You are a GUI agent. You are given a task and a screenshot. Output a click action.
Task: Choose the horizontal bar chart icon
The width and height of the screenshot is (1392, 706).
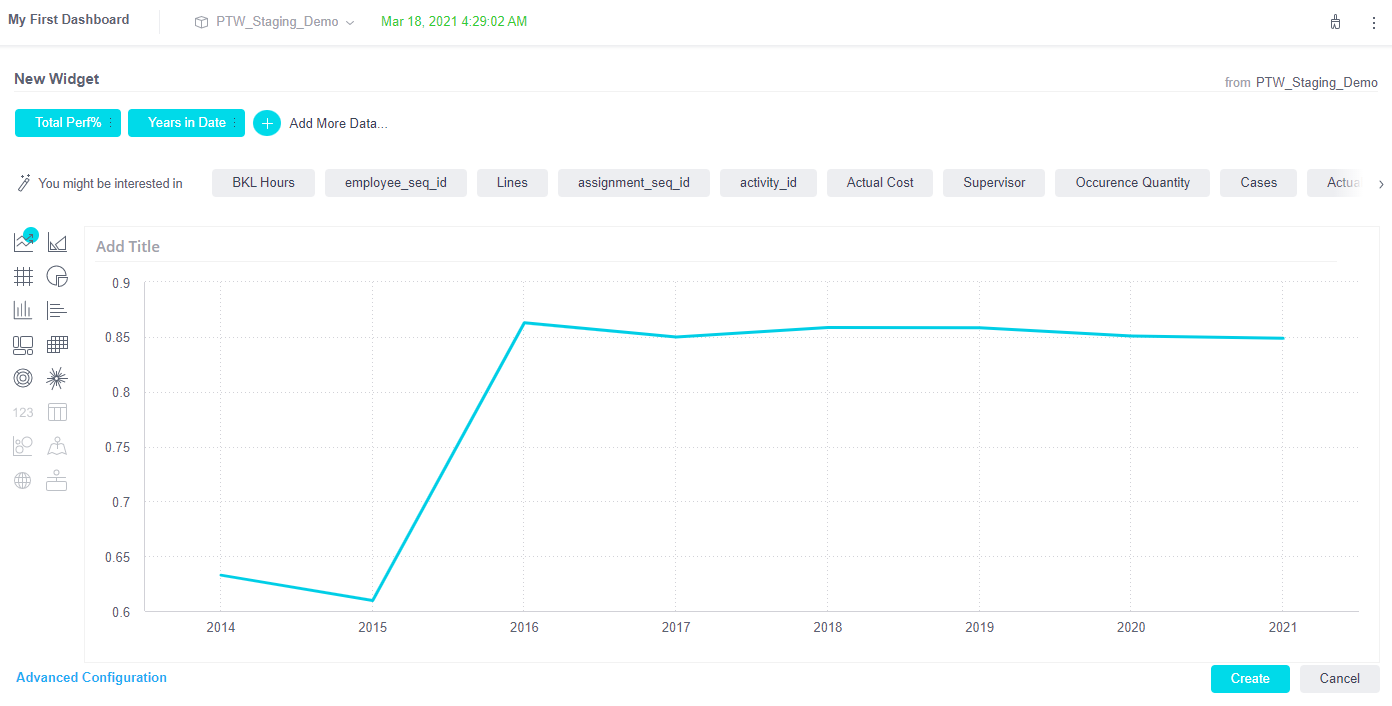(x=57, y=310)
